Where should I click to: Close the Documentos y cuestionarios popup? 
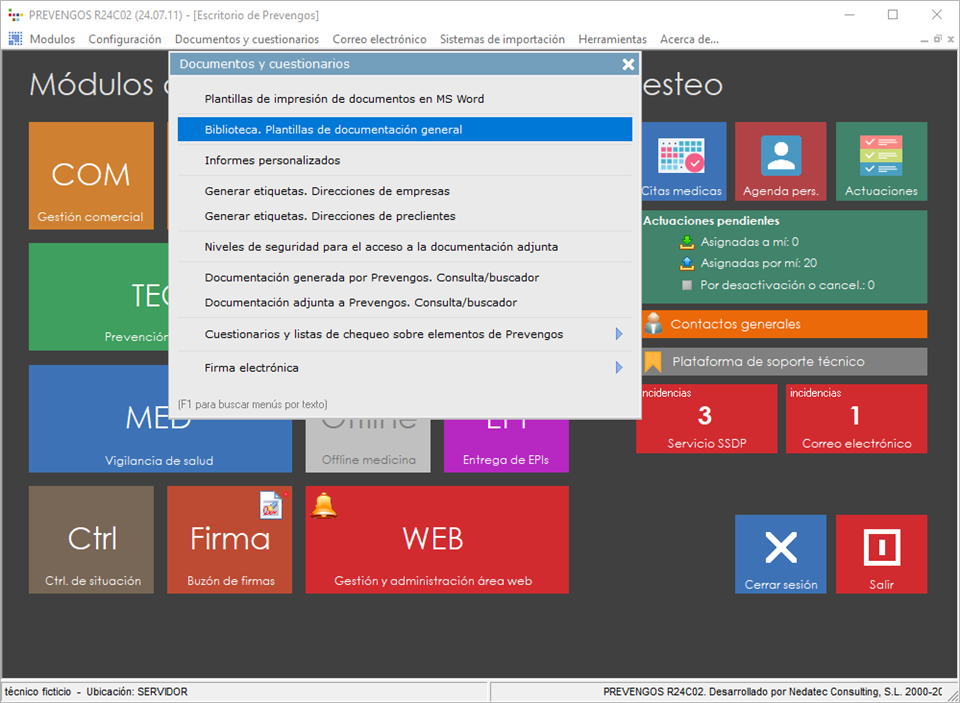[x=628, y=64]
